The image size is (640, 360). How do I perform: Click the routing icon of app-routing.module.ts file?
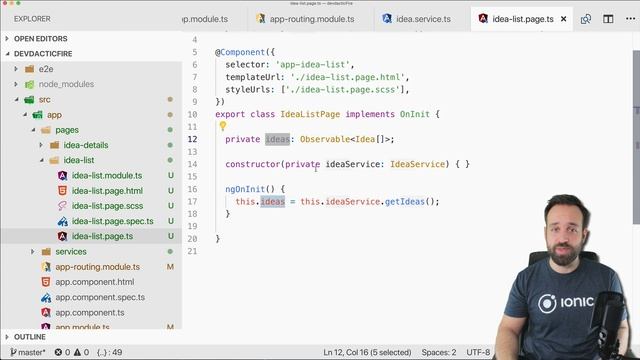[x=46, y=267]
